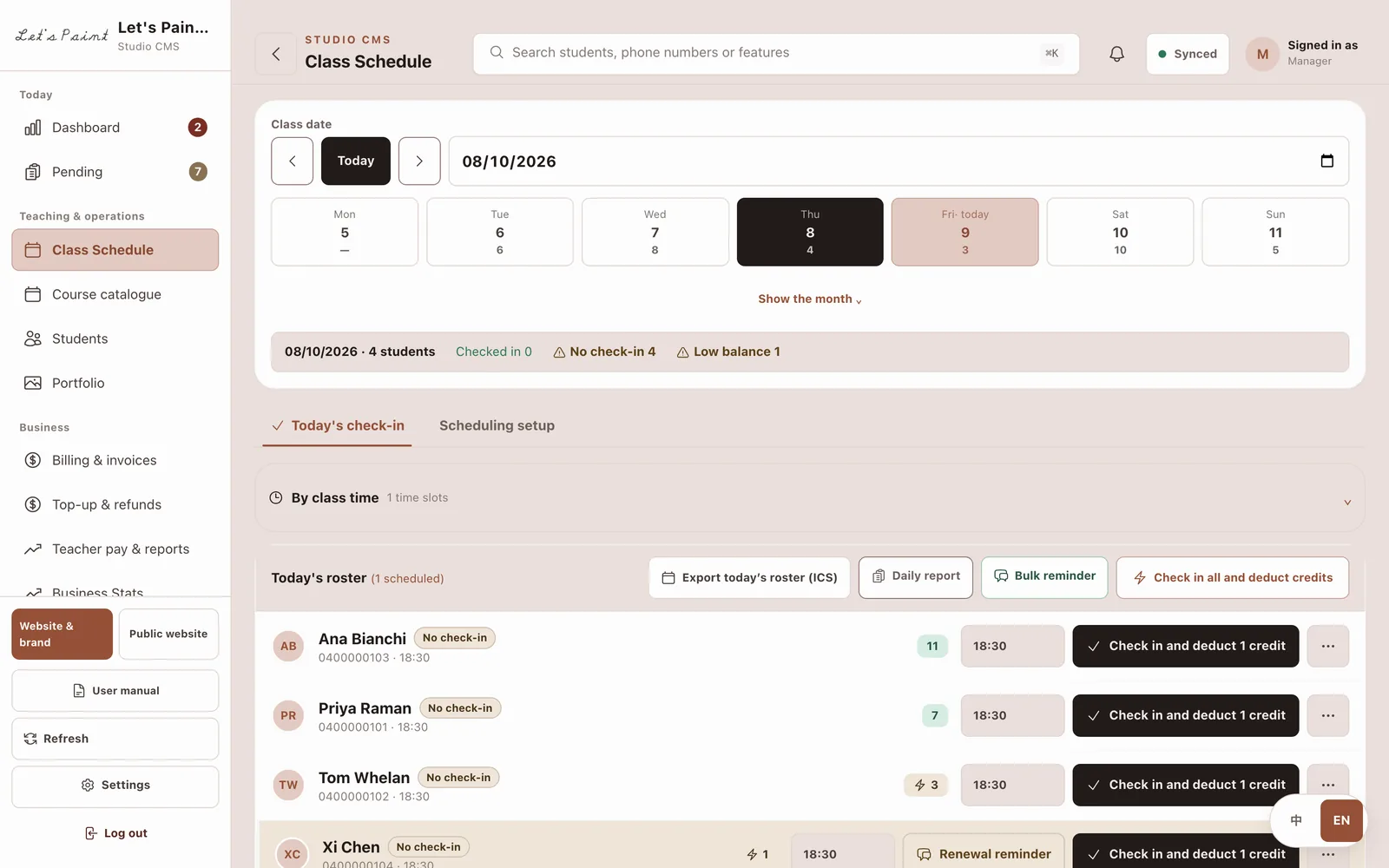
Task: Switch language to EN
Action: (x=1341, y=820)
